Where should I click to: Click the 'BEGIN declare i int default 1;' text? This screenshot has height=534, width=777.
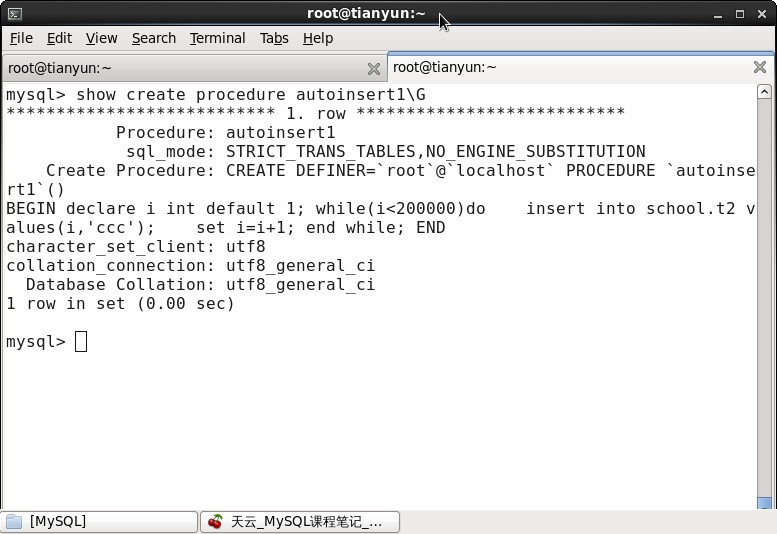156,209
